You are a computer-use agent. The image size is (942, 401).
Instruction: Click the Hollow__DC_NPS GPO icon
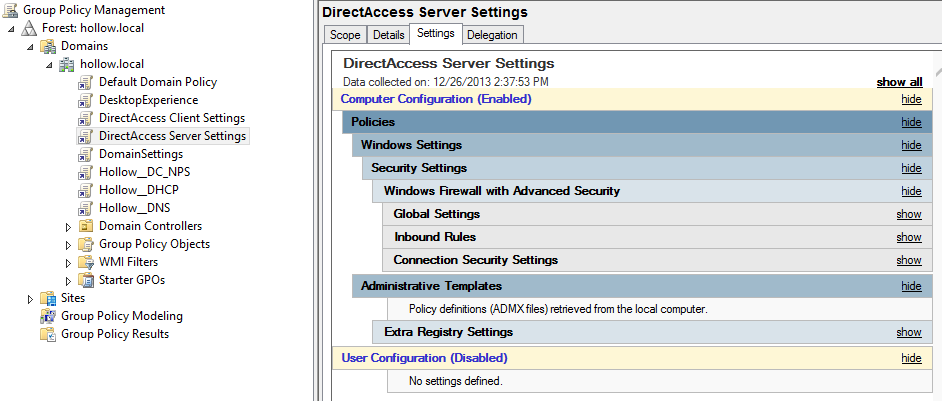click(x=85, y=173)
